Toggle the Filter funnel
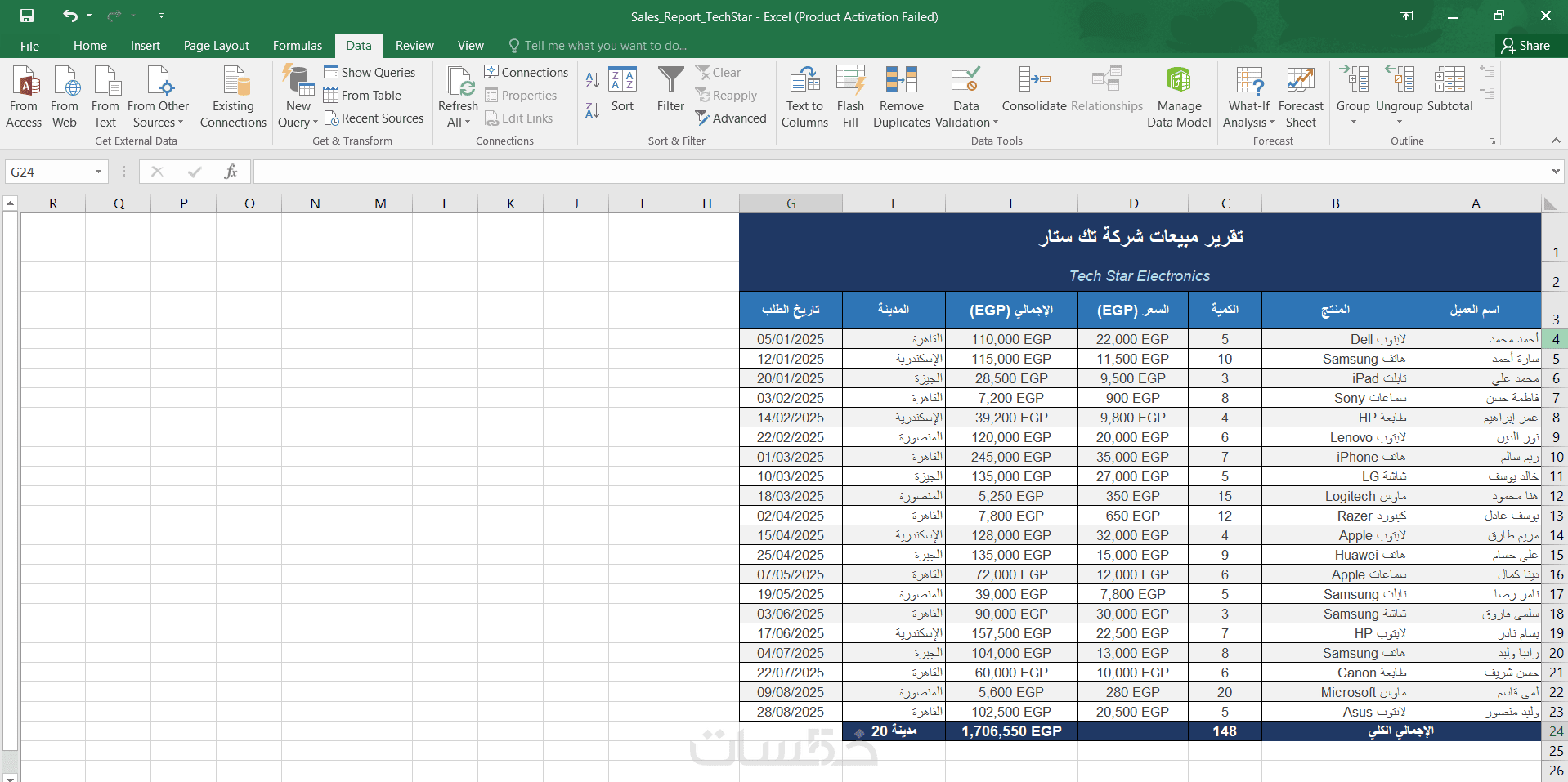 pos(670,89)
